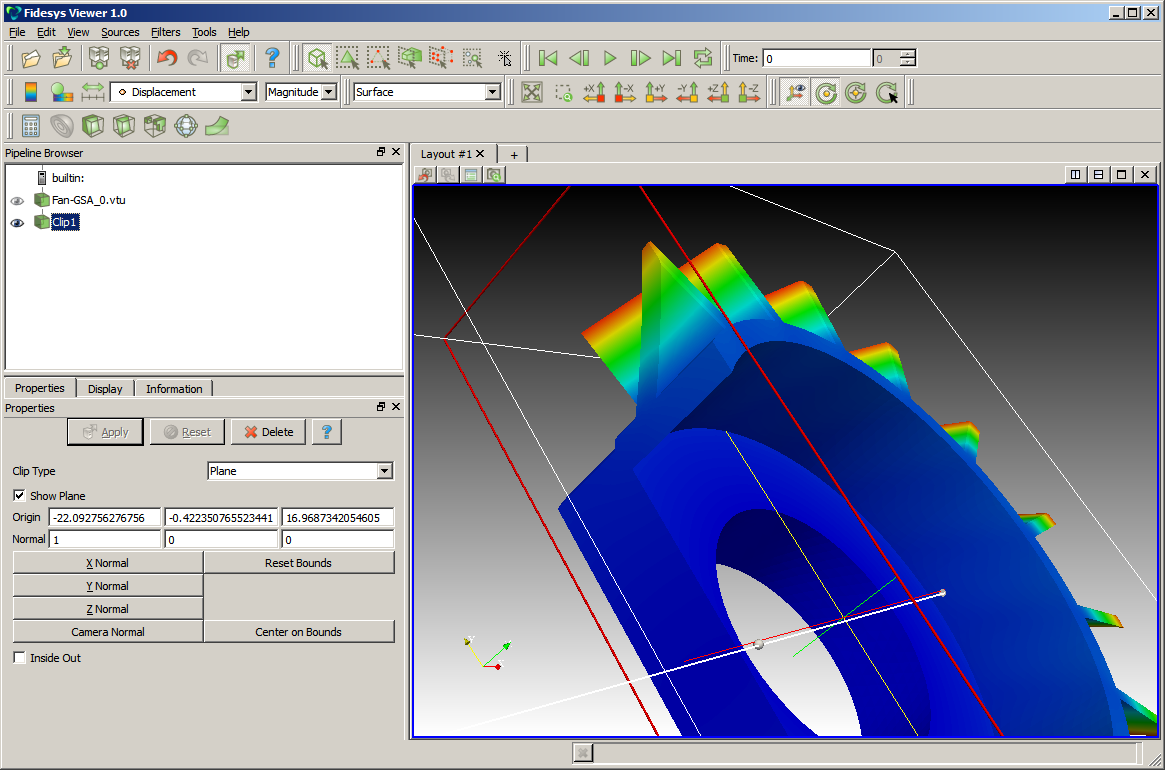1165x770 pixels.
Task: Expand the Surface representation dropdown
Action: click(427, 92)
